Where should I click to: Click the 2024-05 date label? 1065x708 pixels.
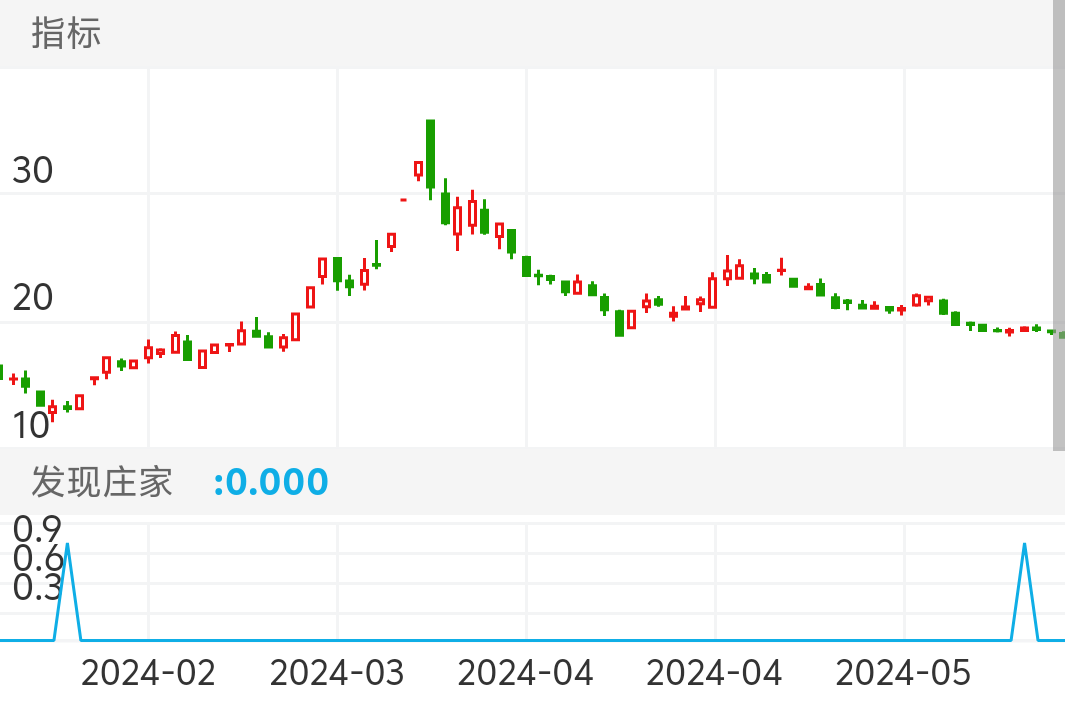click(903, 673)
